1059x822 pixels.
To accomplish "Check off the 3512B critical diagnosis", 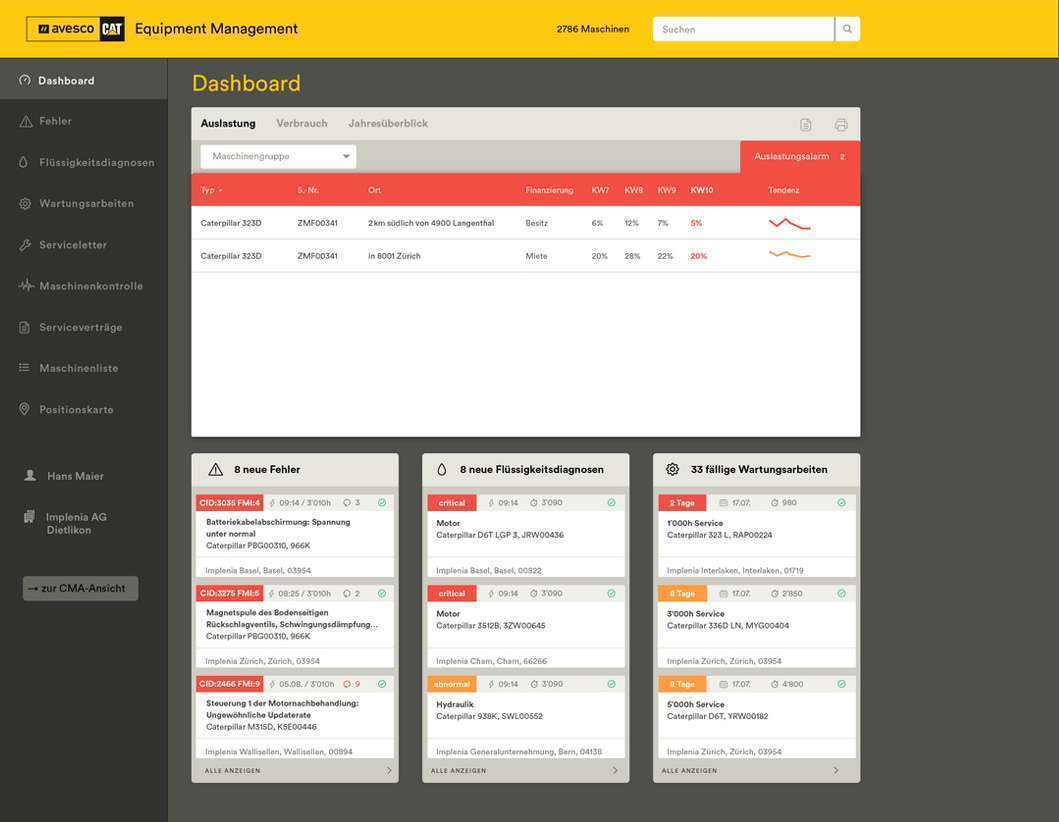I will [x=611, y=593].
